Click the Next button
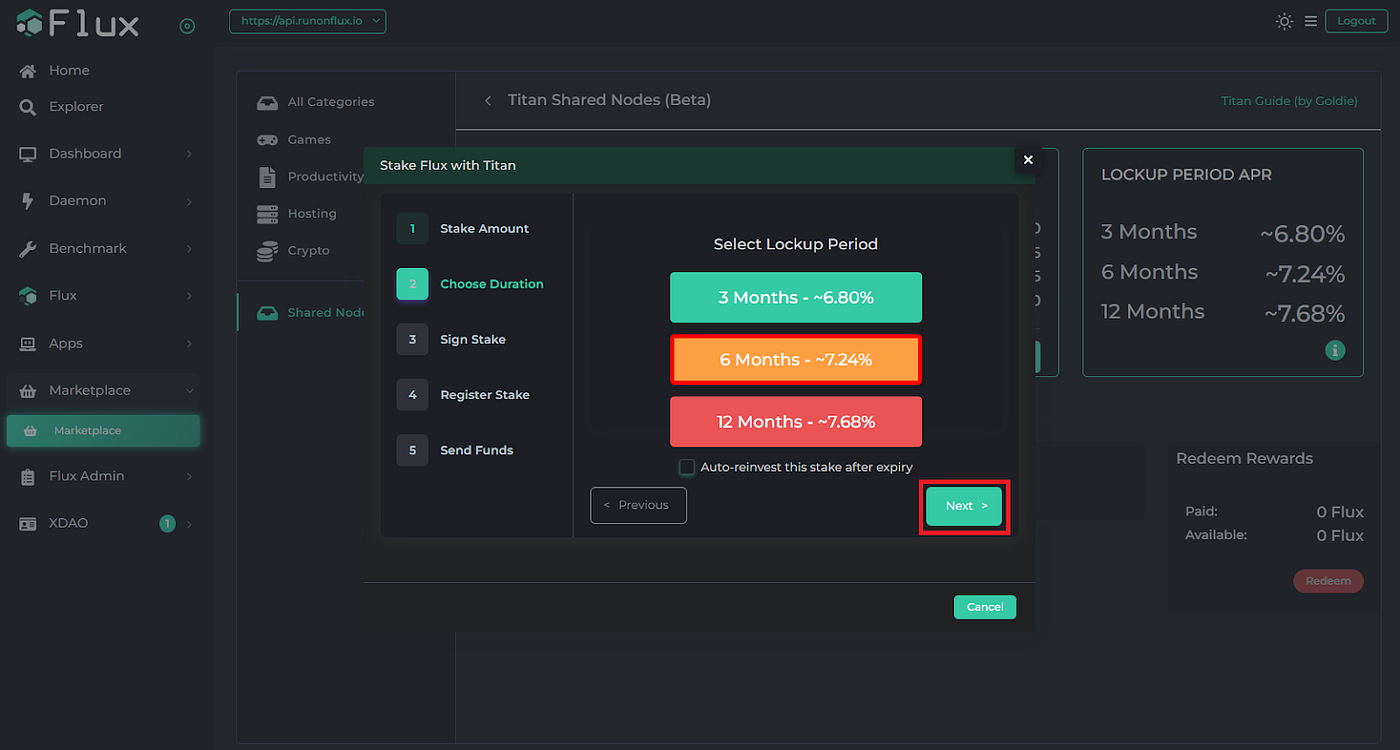Viewport: 1400px width, 750px height. 964,506
